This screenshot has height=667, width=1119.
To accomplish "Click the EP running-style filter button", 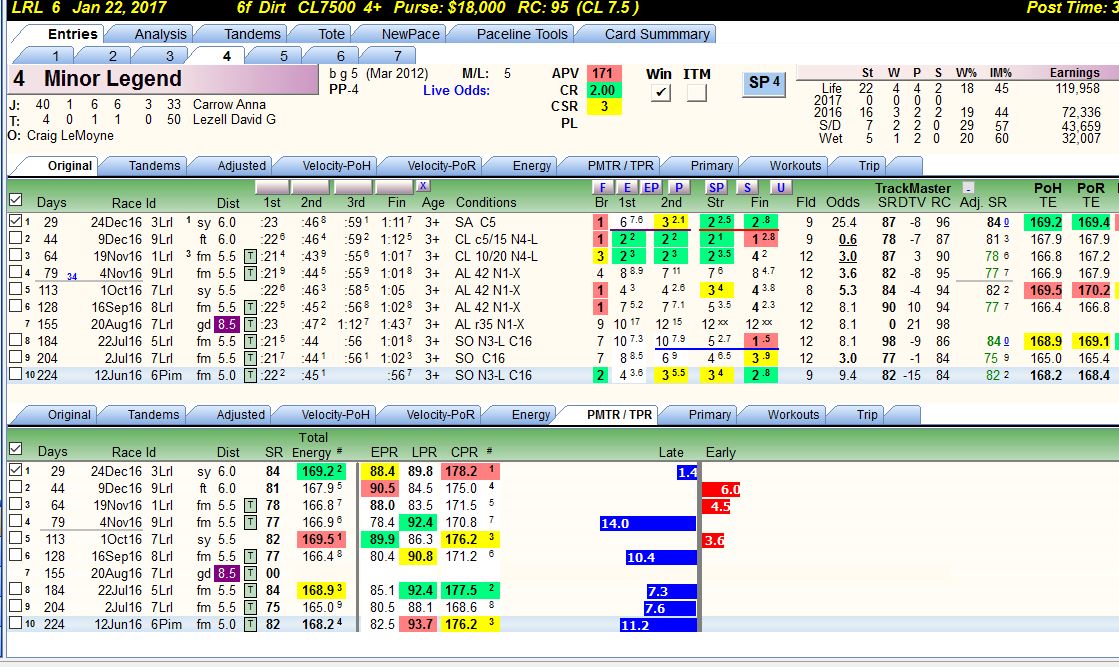I will coord(651,187).
